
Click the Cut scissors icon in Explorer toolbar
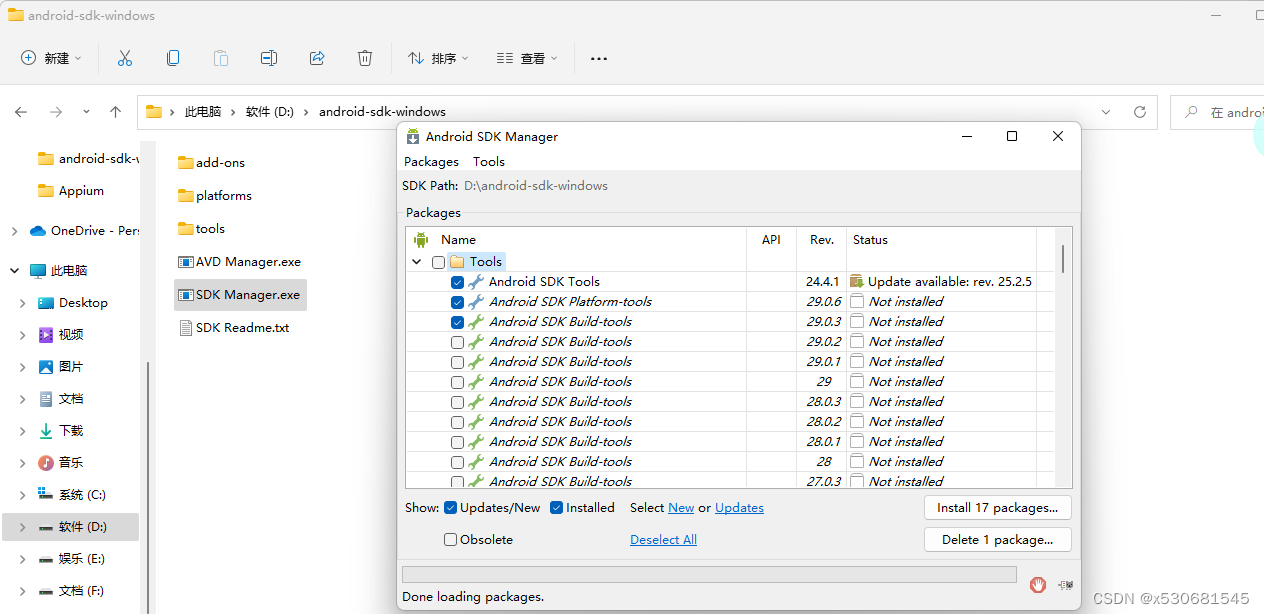pos(125,58)
